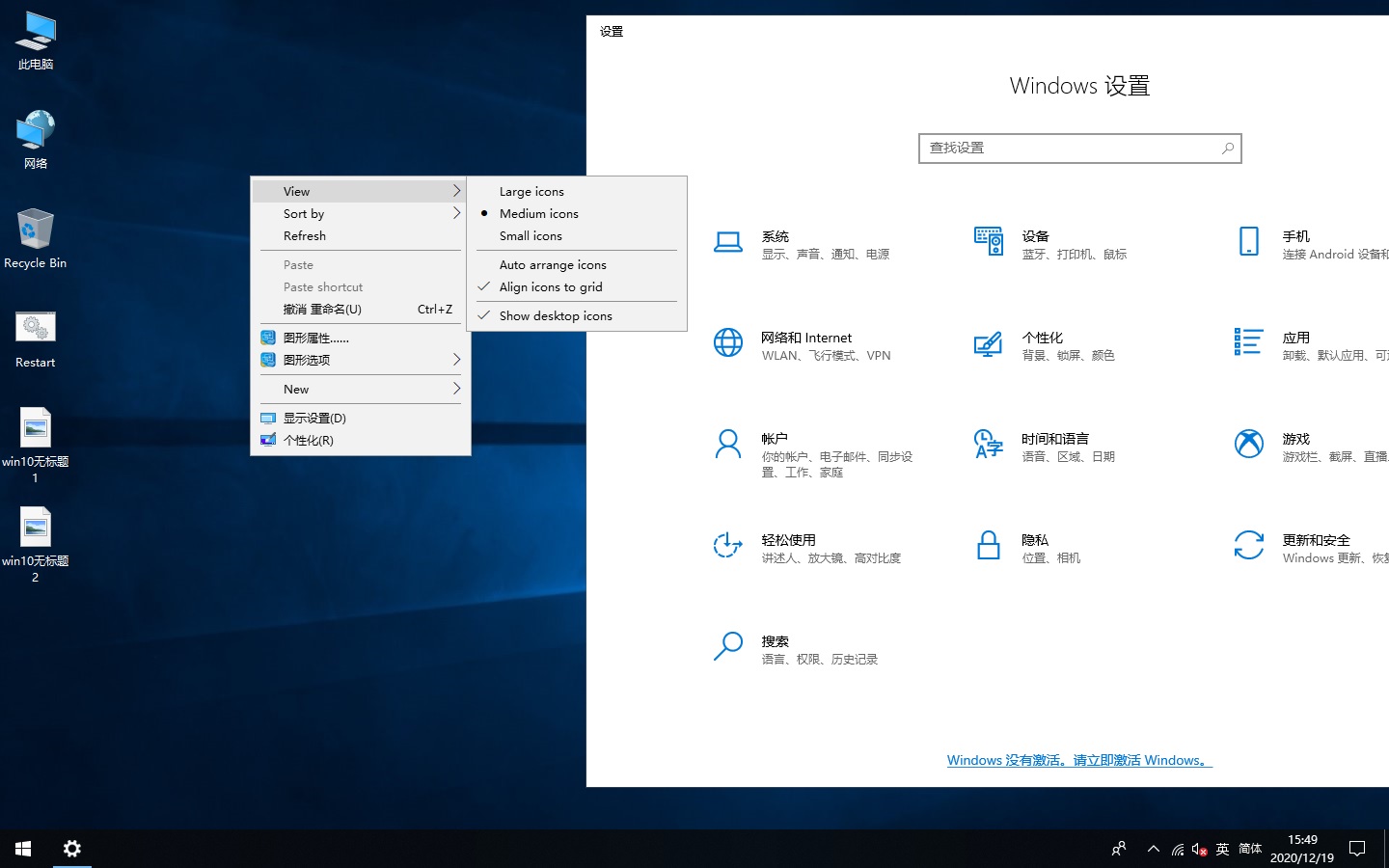Viewport: 1389px width, 868px height.
Task: Open the 个性化 personalization icon
Action: point(989,343)
